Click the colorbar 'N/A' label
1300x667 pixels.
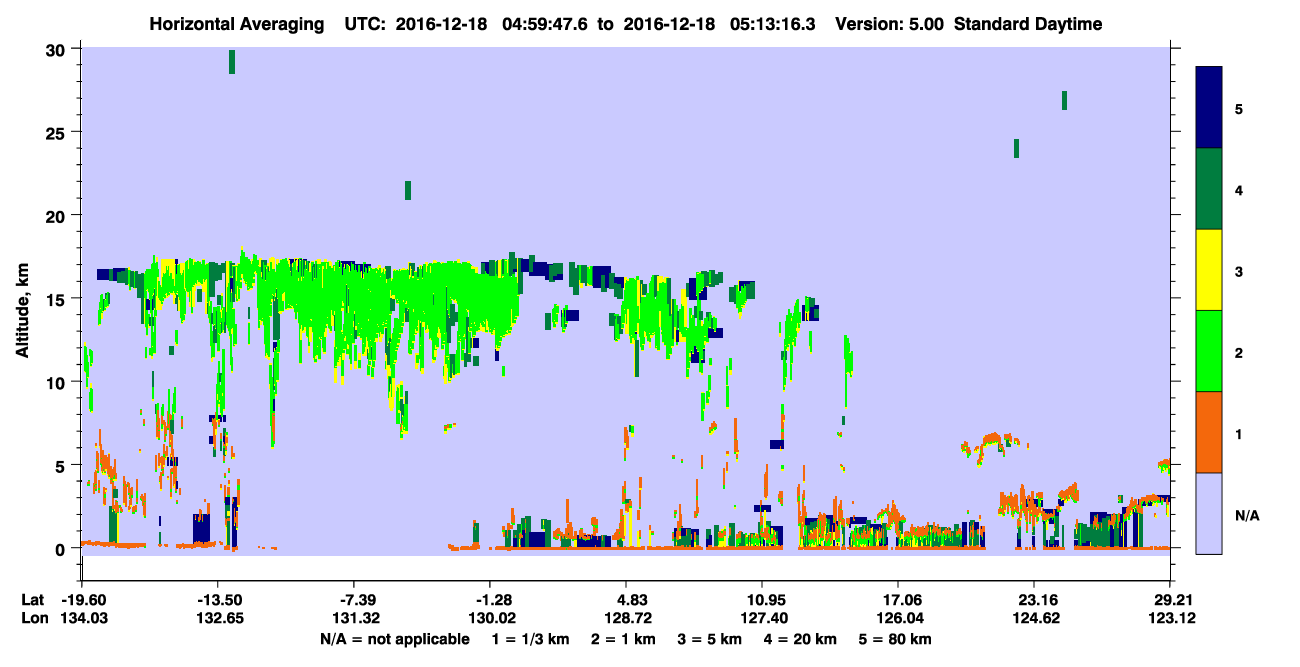1246,514
